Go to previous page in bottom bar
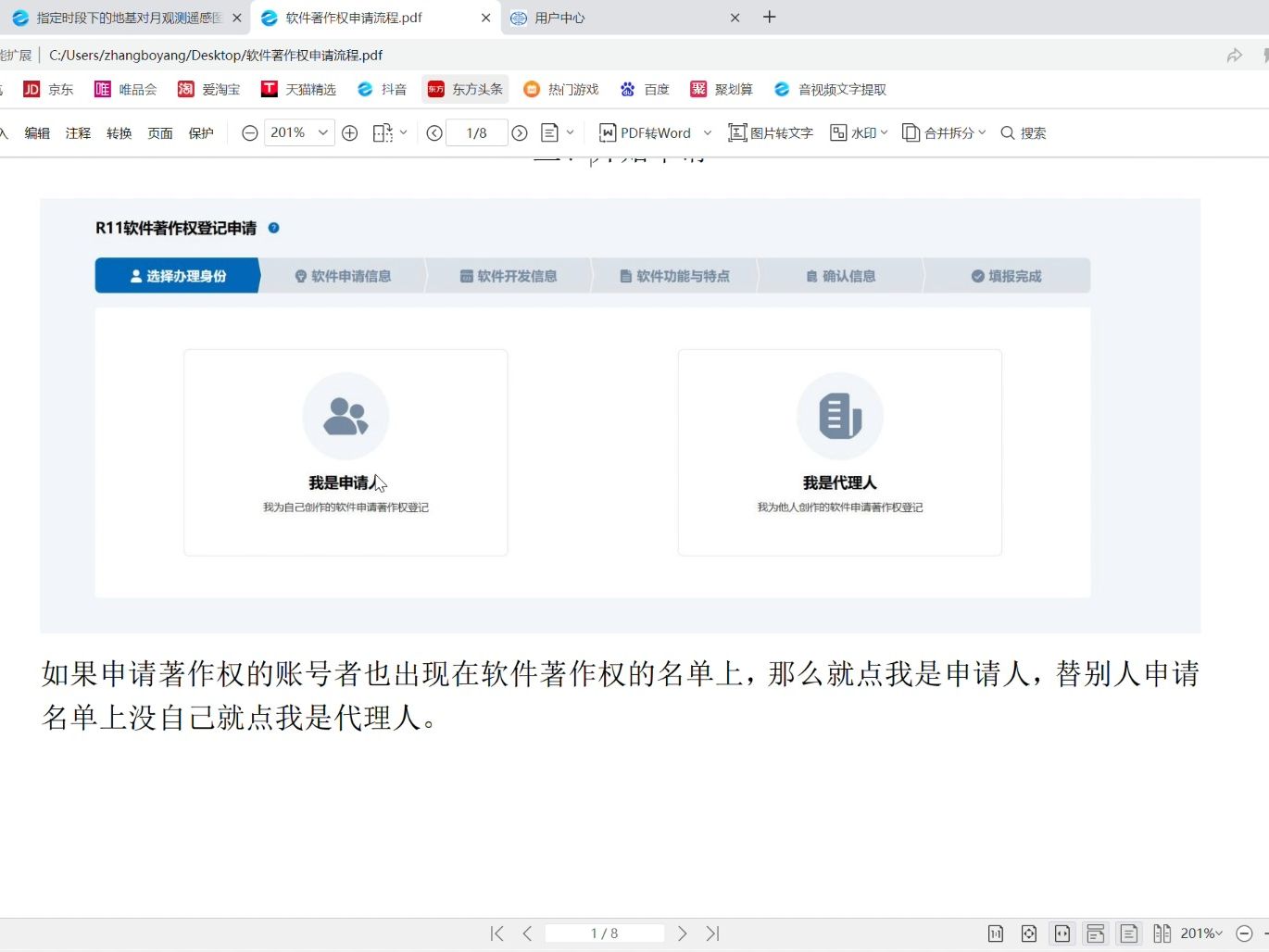The height and width of the screenshot is (952, 1269). 528,933
